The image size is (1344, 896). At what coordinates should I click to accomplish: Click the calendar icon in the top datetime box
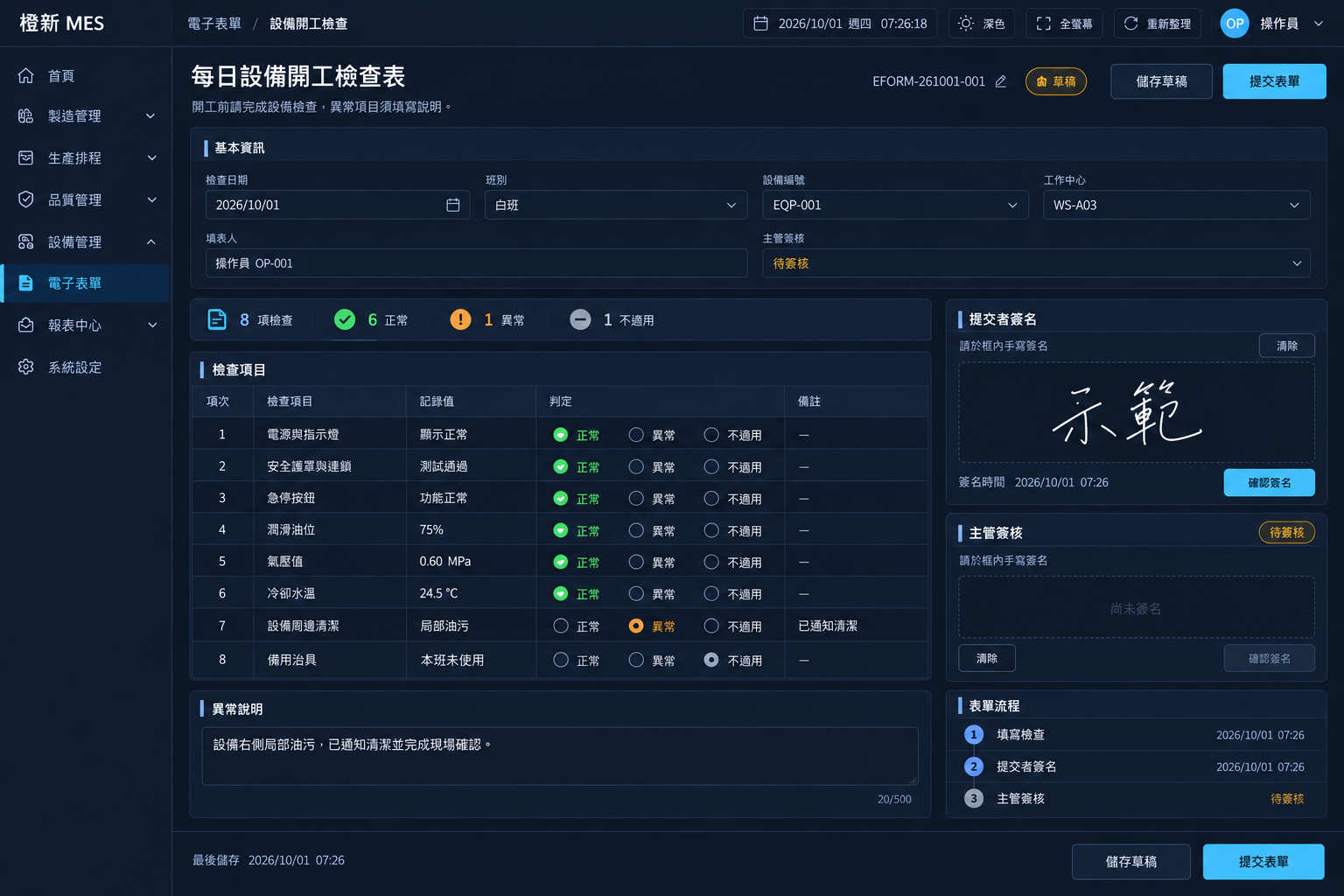tap(761, 24)
